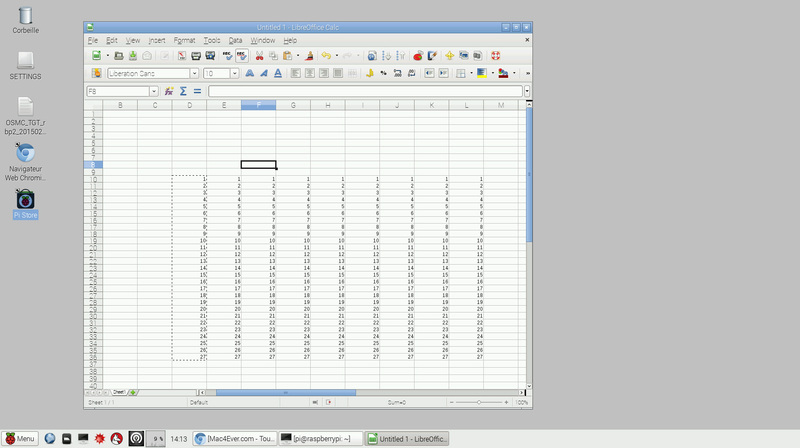Open the Insert menu

pos(157,40)
